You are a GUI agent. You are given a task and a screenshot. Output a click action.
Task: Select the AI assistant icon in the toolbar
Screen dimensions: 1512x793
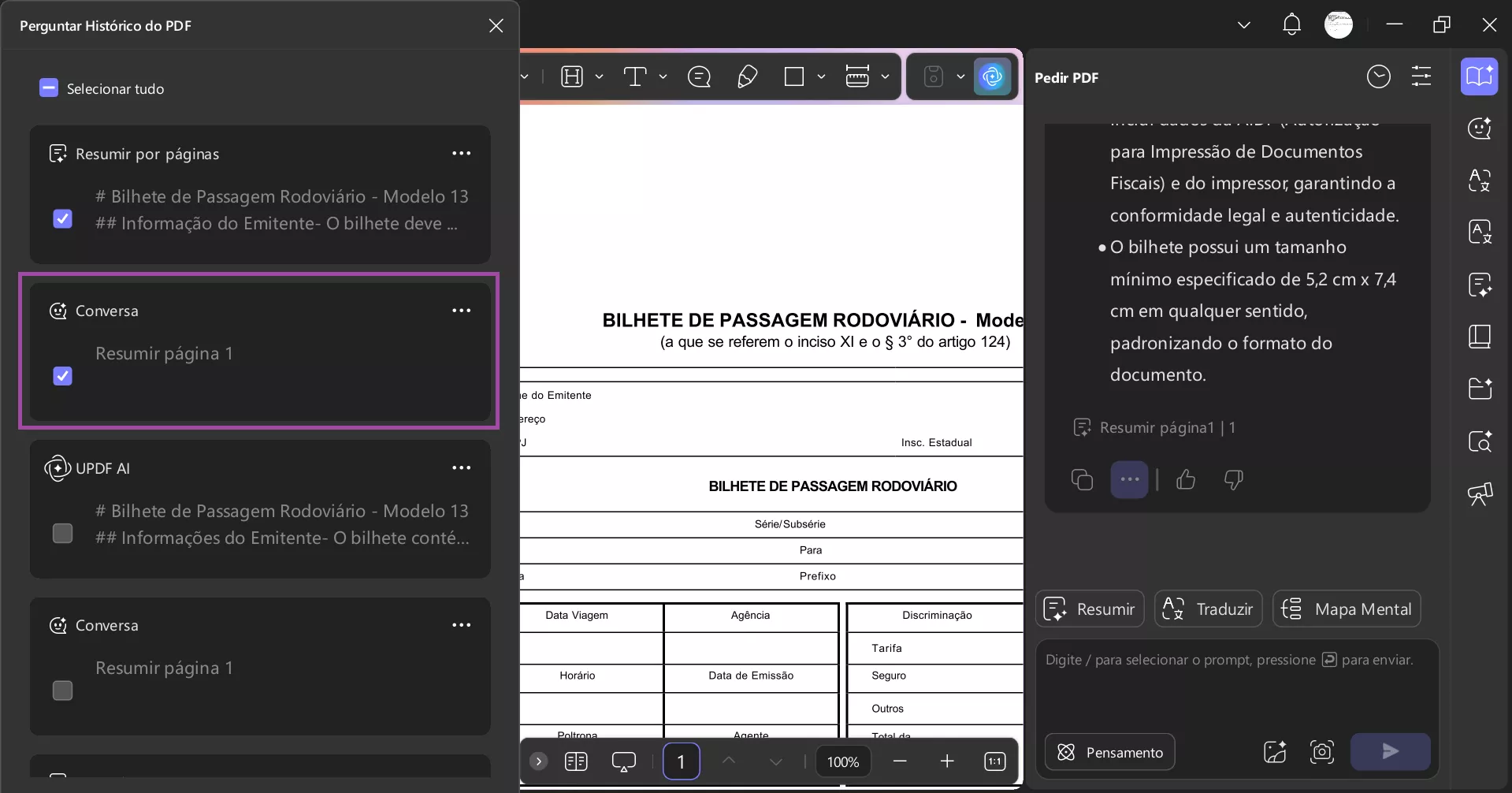(992, 76)
